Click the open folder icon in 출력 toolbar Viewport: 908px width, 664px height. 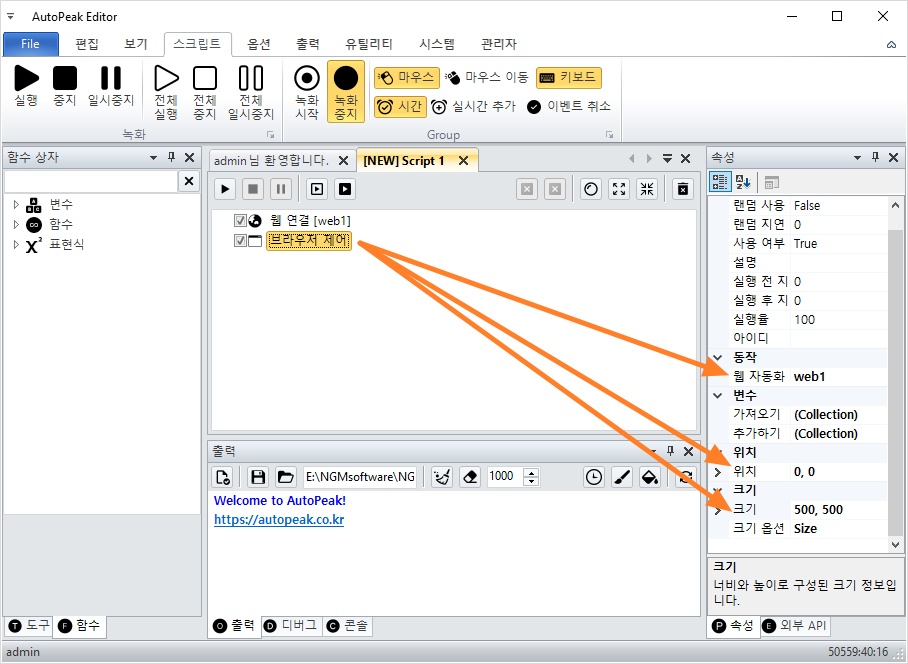tap(285, 477)
